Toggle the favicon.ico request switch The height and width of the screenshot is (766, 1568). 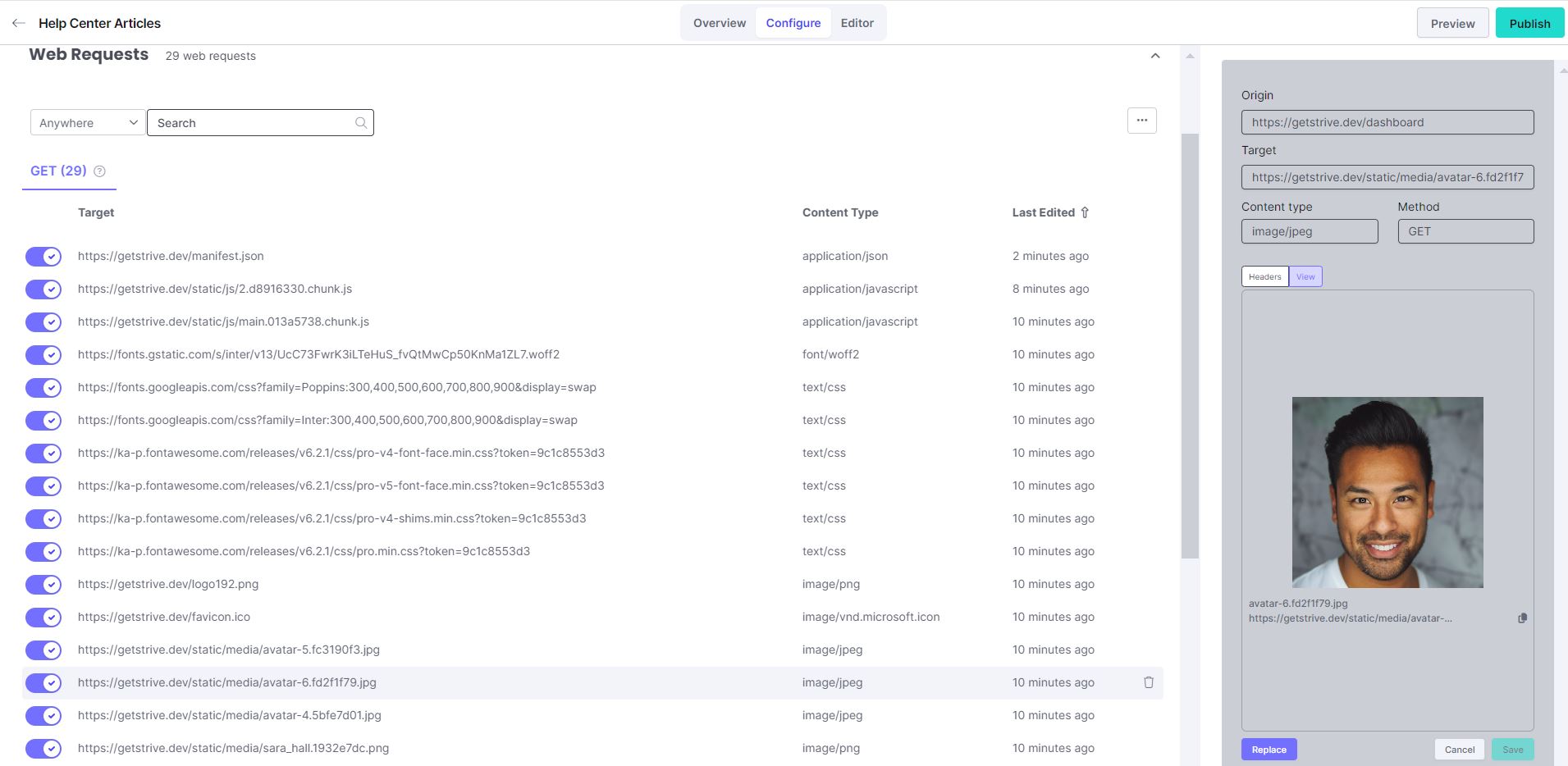[x=43, y=618]
